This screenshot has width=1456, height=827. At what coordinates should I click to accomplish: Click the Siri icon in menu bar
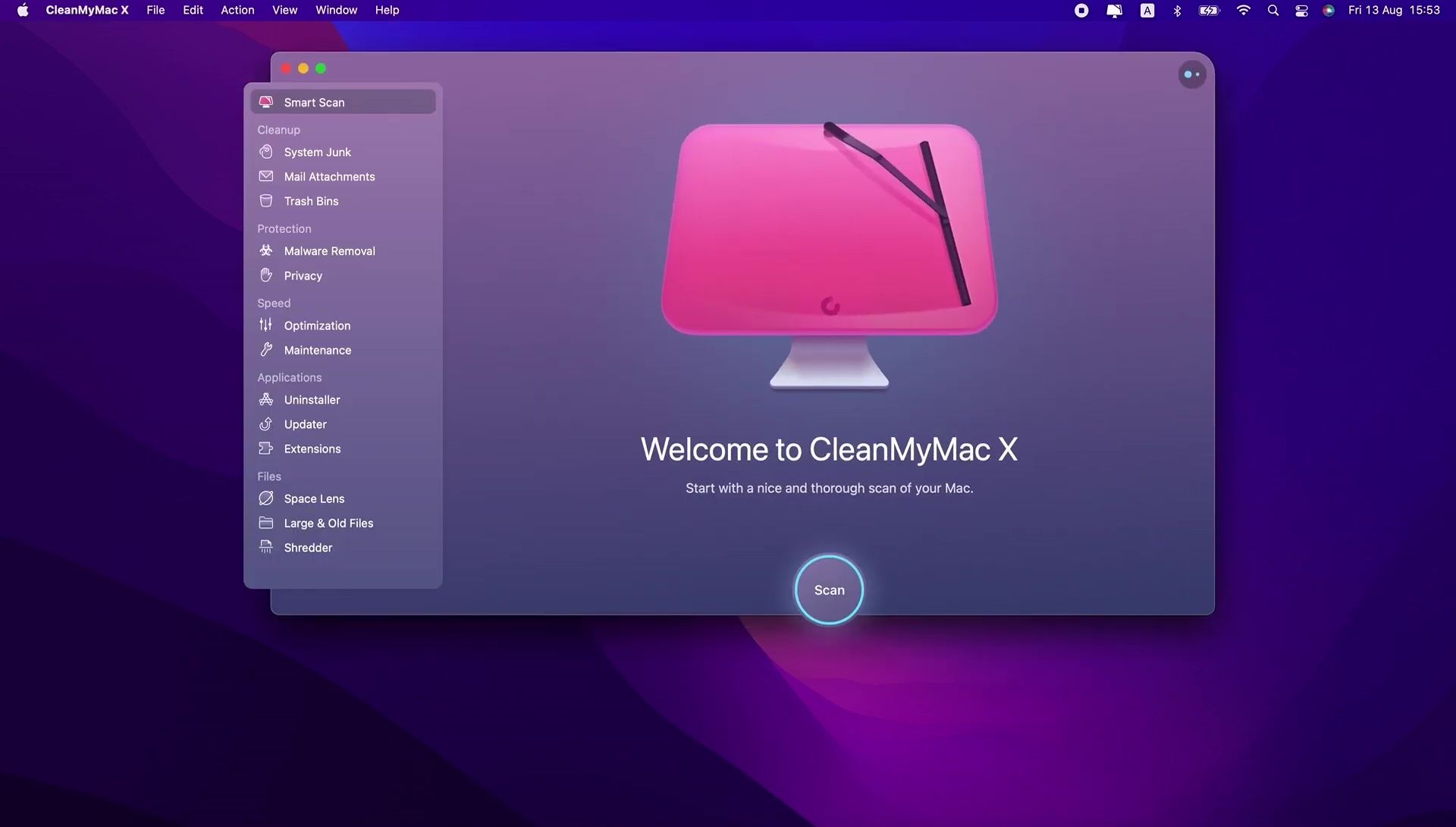(1329, 10)
